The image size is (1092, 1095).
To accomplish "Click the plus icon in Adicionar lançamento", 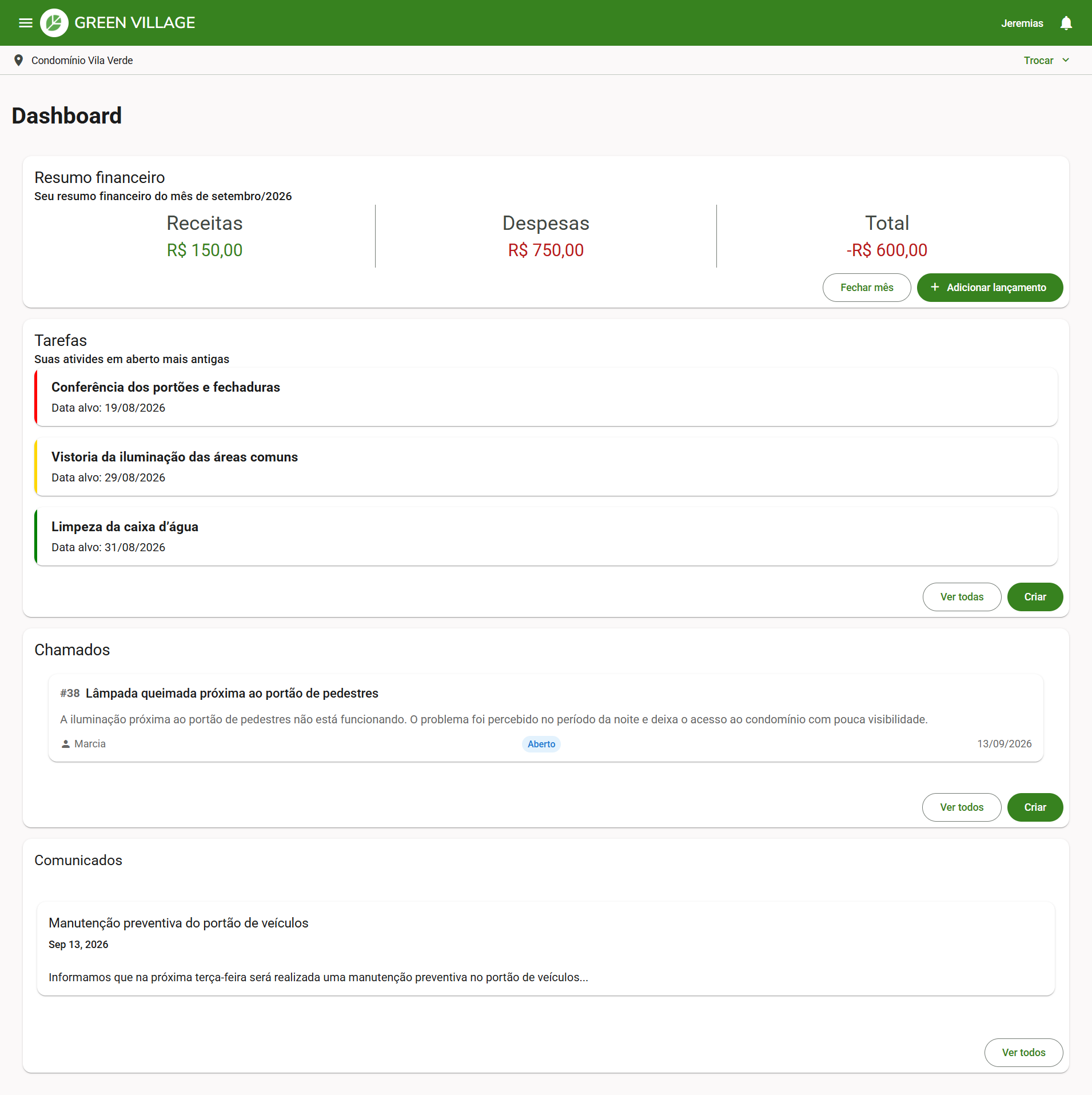I will click(935, 287).
